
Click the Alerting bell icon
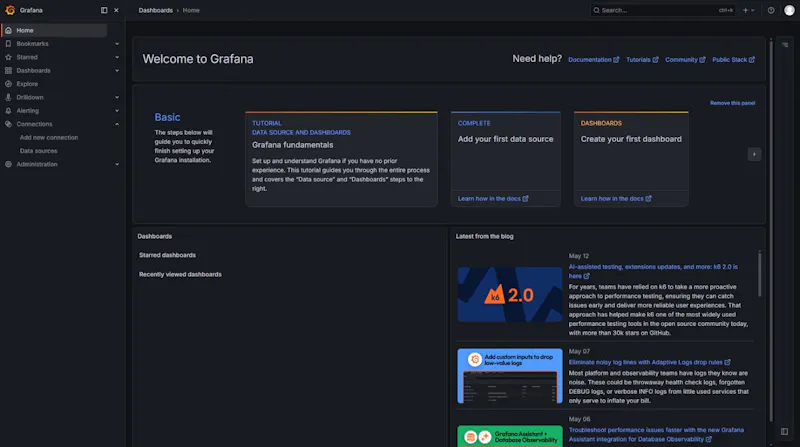point(8,110)
